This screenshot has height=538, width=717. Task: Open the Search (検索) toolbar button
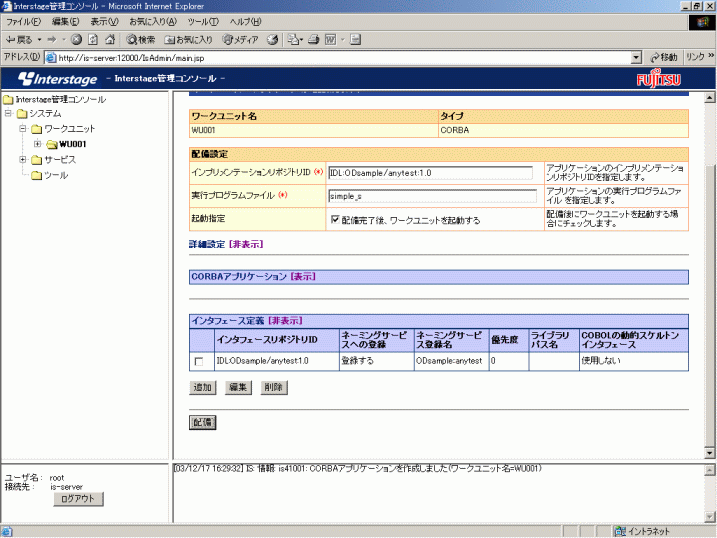pos(141,40)
